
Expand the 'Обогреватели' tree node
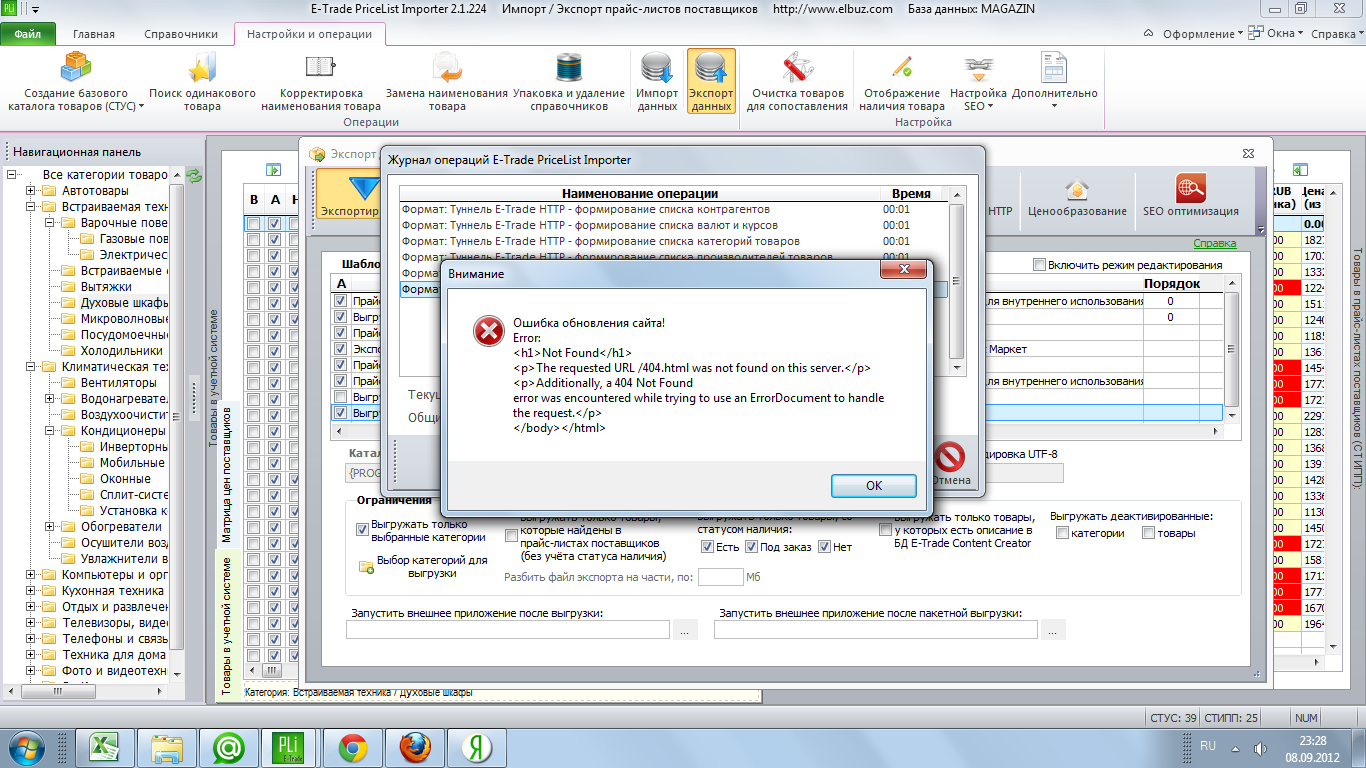click(50, 527)
